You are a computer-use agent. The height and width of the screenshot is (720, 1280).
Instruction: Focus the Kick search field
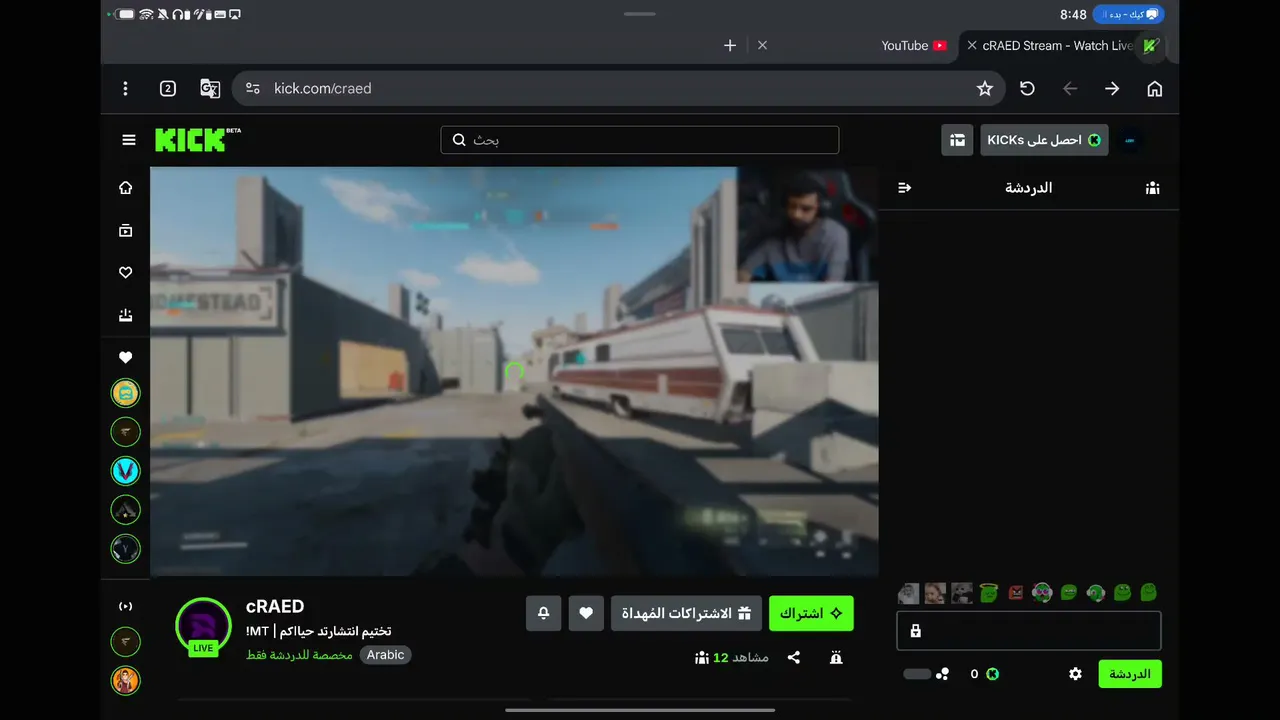[640, 140]
